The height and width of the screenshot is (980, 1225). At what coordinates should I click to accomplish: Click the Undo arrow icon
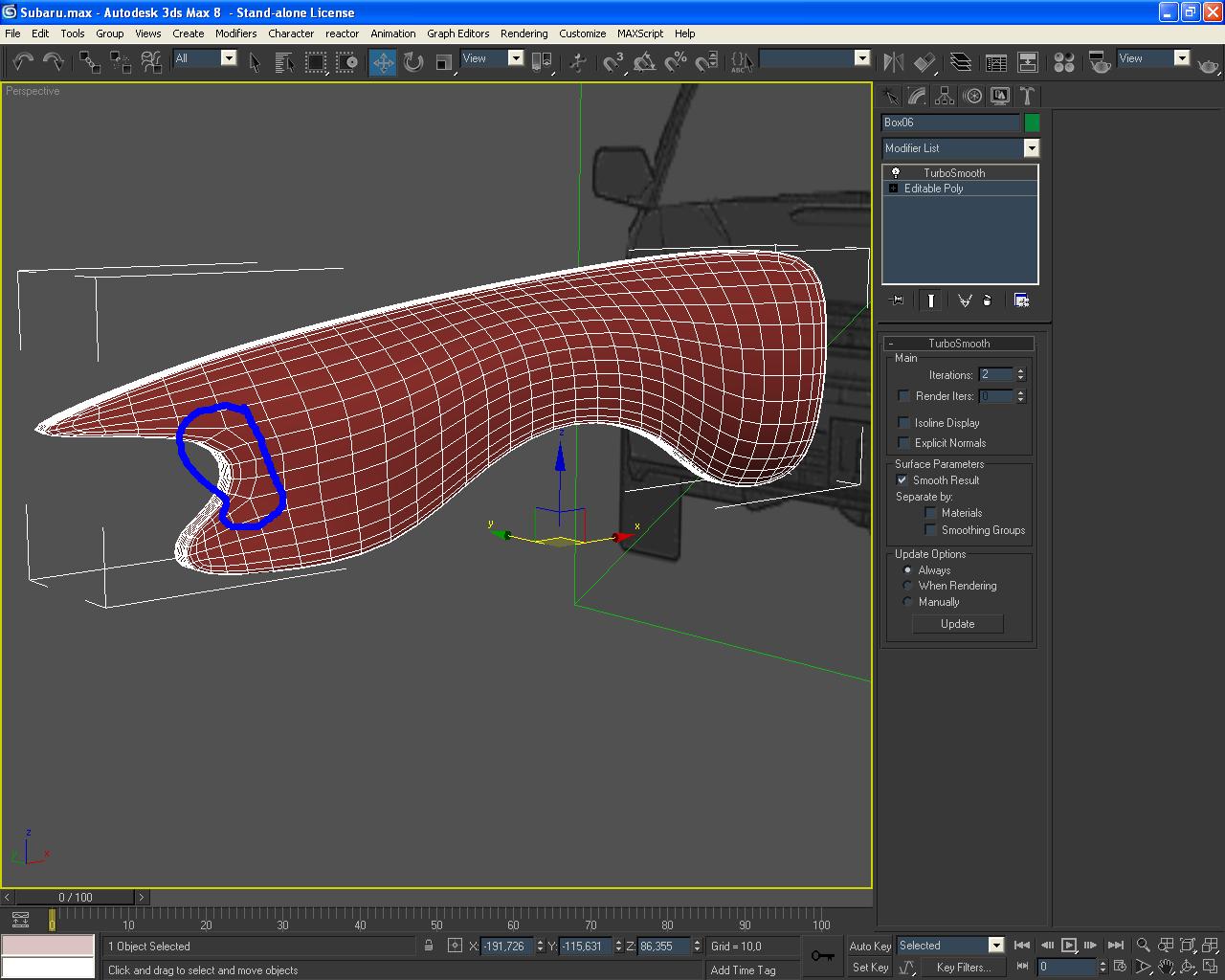[x=23, y=63]
